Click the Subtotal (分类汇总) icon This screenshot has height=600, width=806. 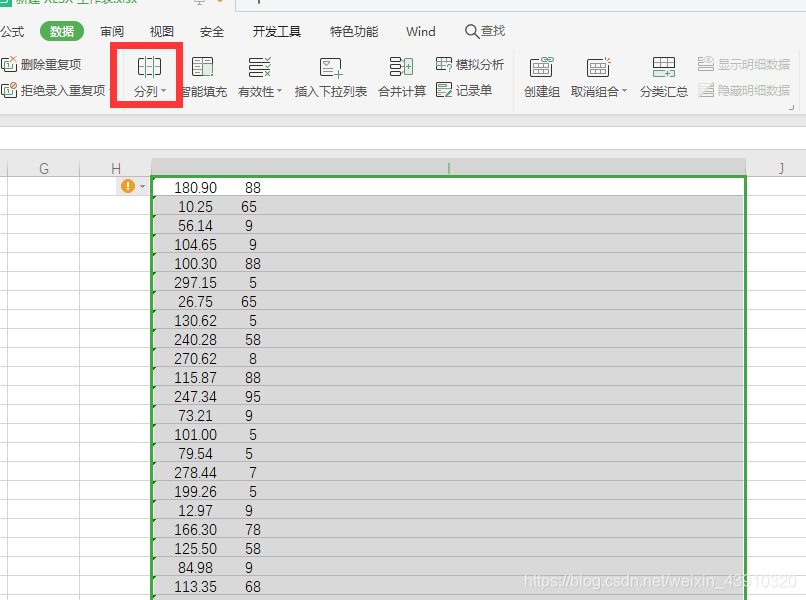point(664,67)
